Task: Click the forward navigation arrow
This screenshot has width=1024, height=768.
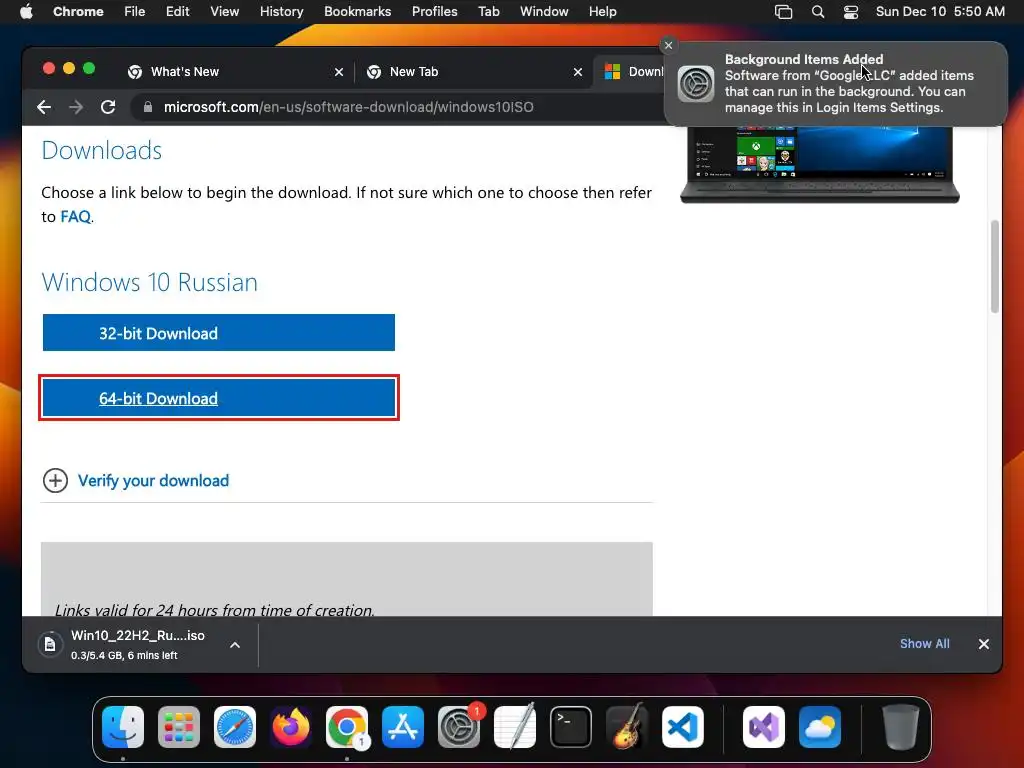Action: coord(76,107)
